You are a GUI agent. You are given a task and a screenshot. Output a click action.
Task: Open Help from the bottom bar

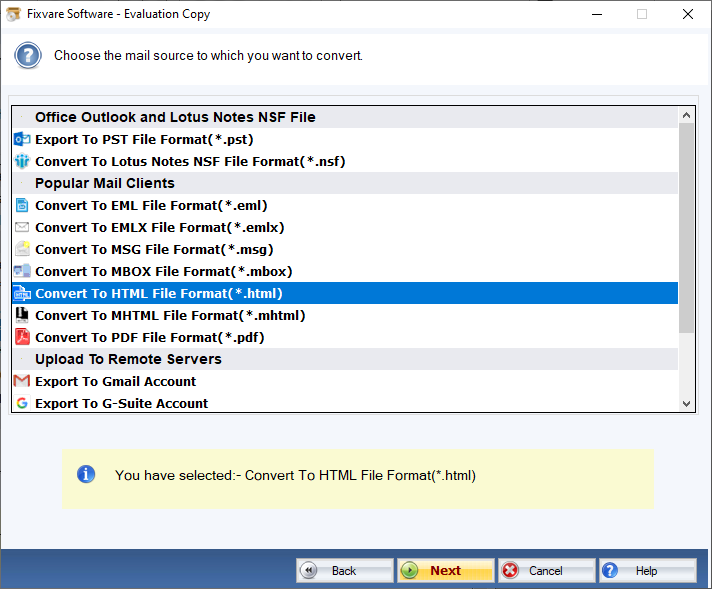pyautogui.click(x=648, y=570)
